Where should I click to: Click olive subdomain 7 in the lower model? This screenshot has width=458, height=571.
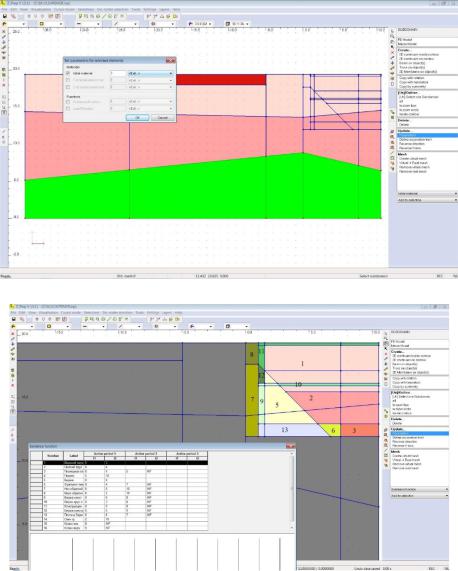pyautogui.click(x=252, y=400)
